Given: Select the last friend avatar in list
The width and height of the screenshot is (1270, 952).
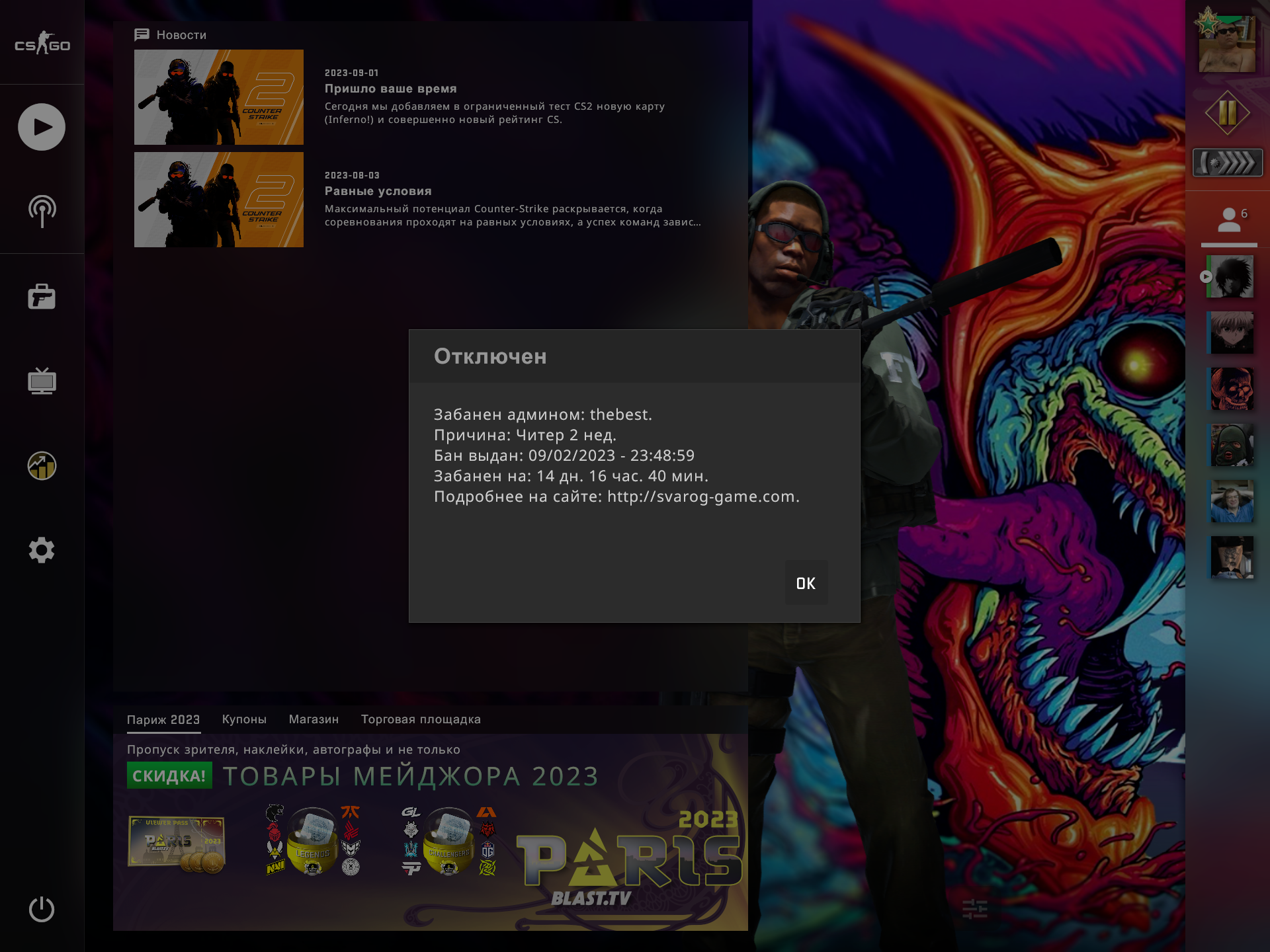Looking at the screenshot, I should pos(1230,558).
